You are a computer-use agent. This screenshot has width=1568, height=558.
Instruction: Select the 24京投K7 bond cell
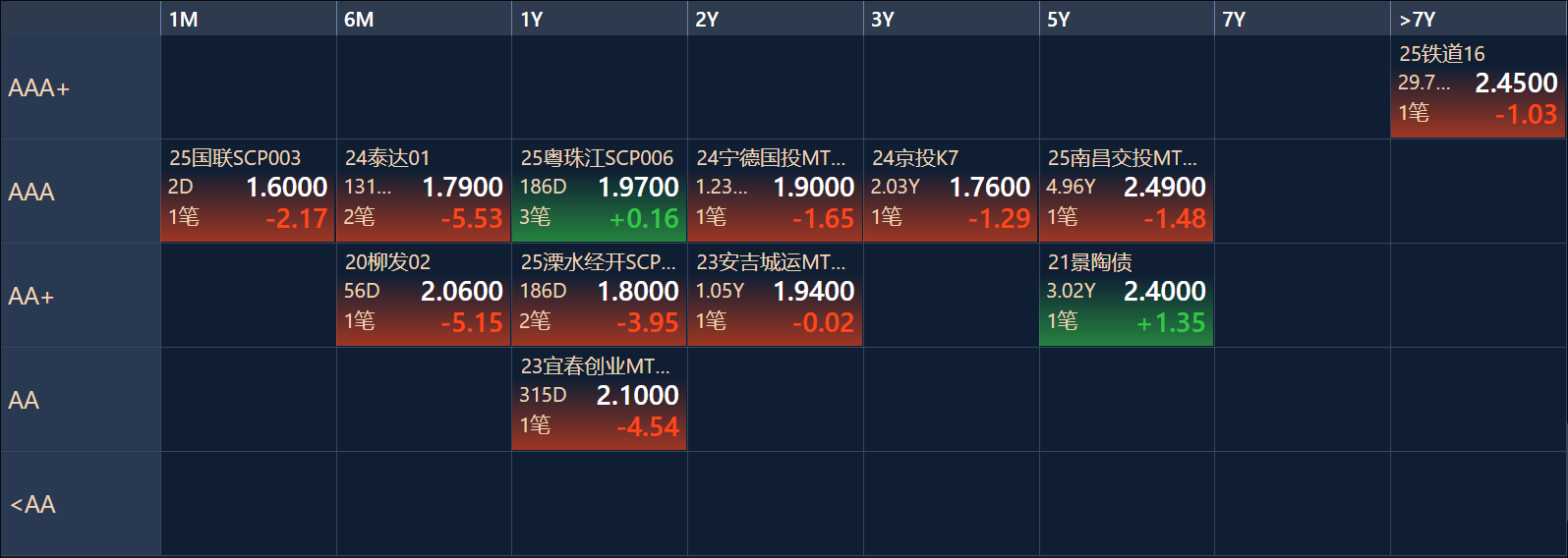tap(951, 191)
